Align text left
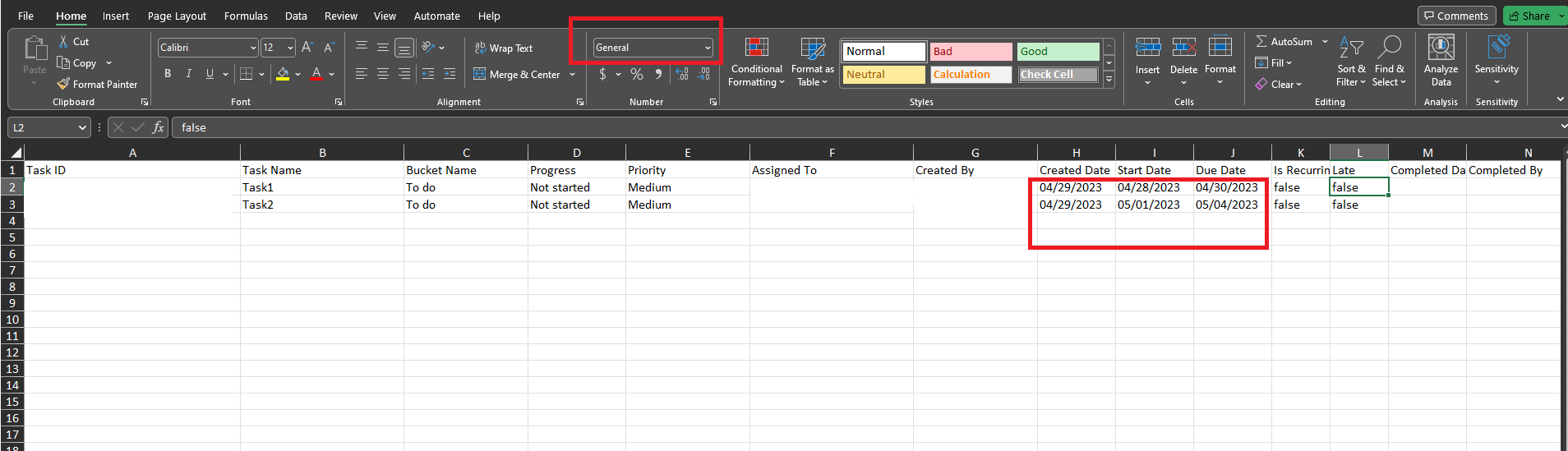1568x451 pixels. coord(362,74)
